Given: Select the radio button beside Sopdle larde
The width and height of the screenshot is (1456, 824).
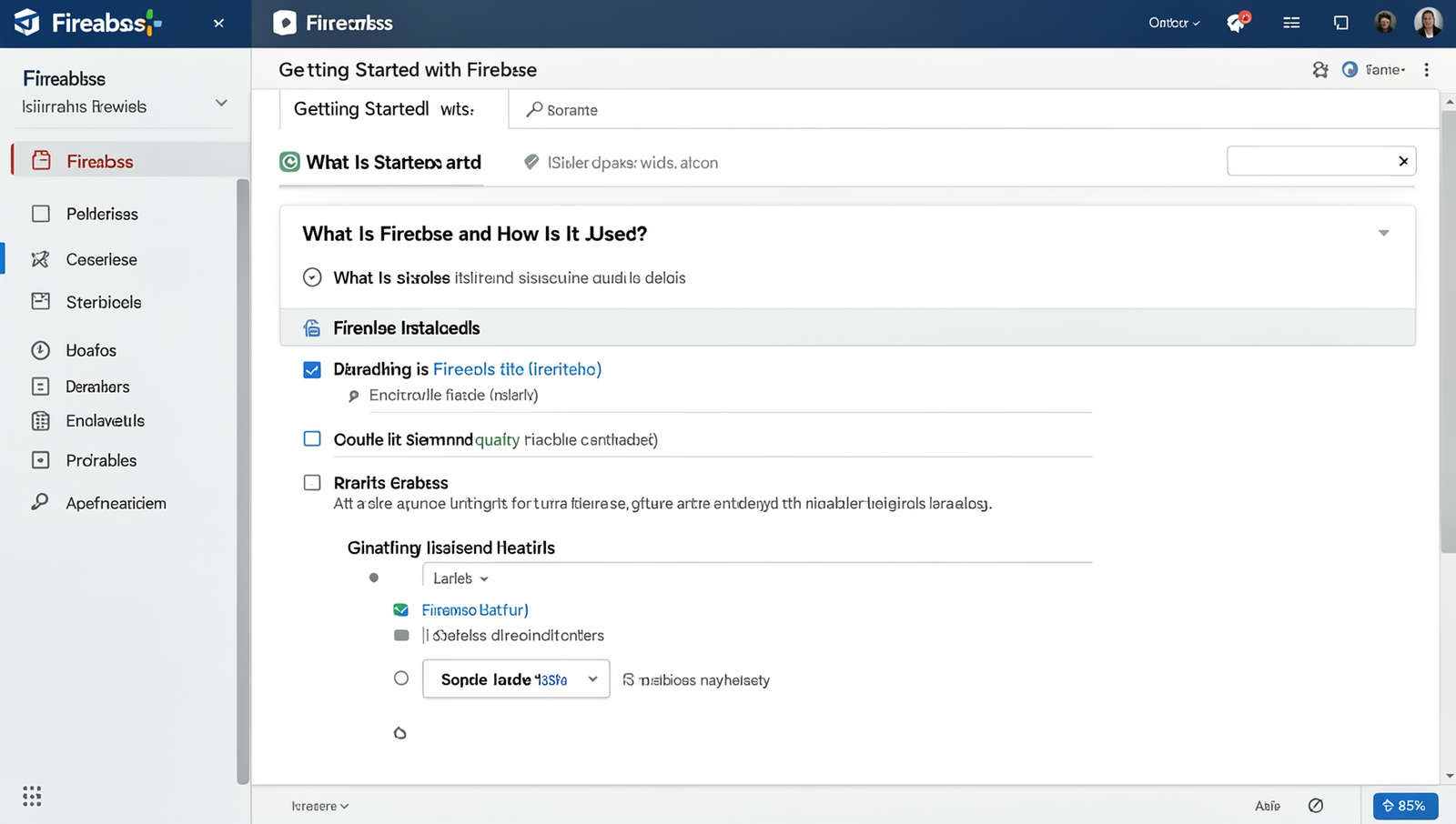Looking at the screenshot, I should 401,678.
